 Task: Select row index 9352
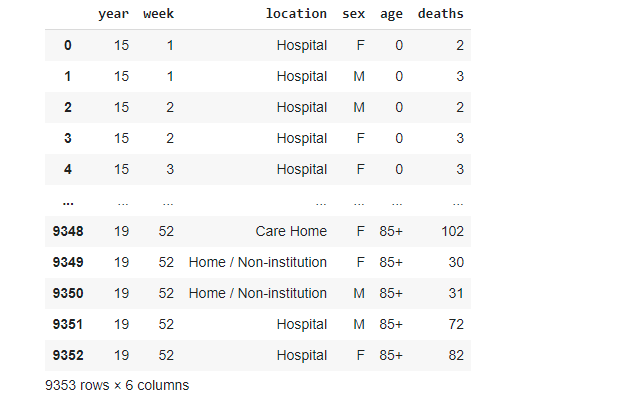coord(68,355)
